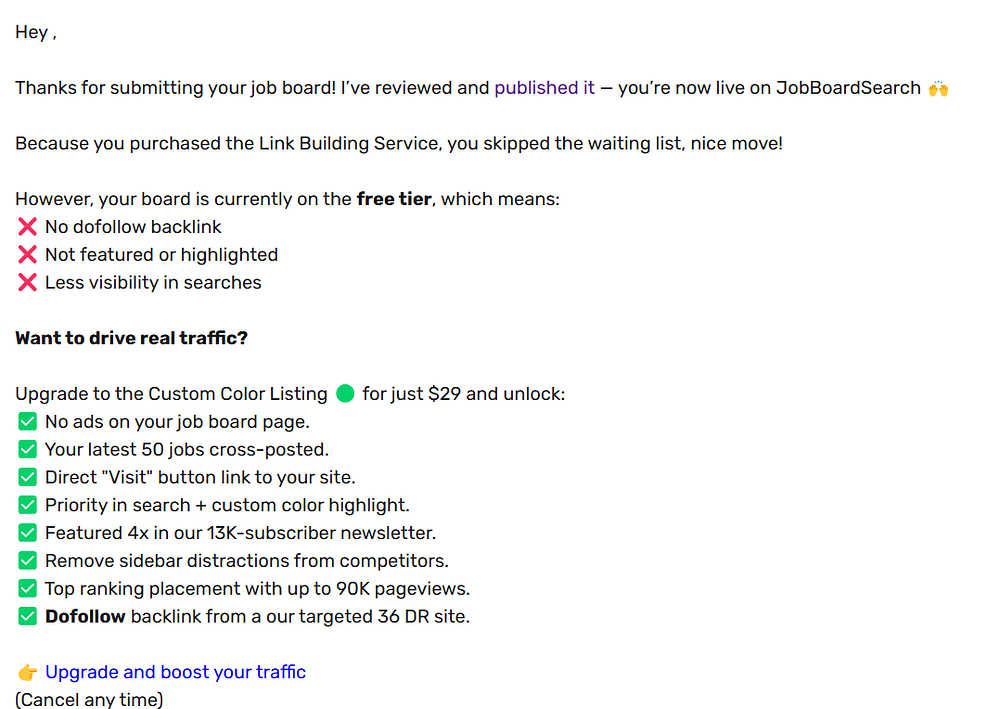Viewport: 1000px width, 709px height.
Task: Click the checkmark beside 'Direct Visit button link'
Action: tap(27, 477)
